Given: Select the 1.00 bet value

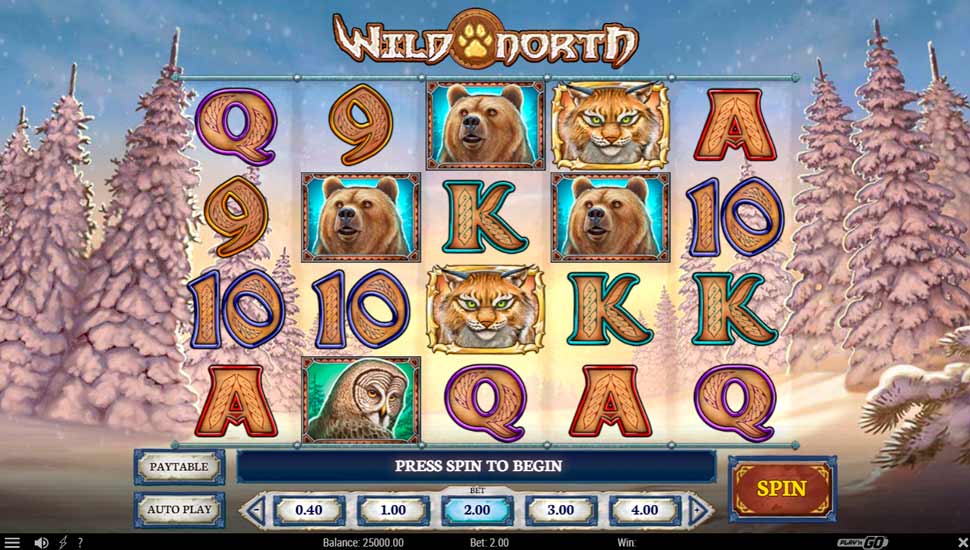Looking at the screenshot, I should coord(393,510).
